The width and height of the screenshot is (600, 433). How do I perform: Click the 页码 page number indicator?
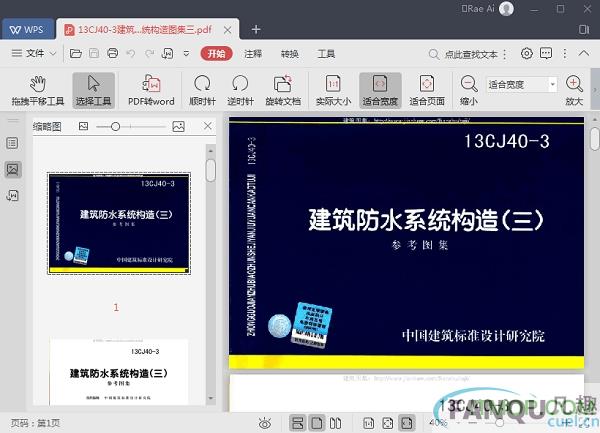click(35, 423)
